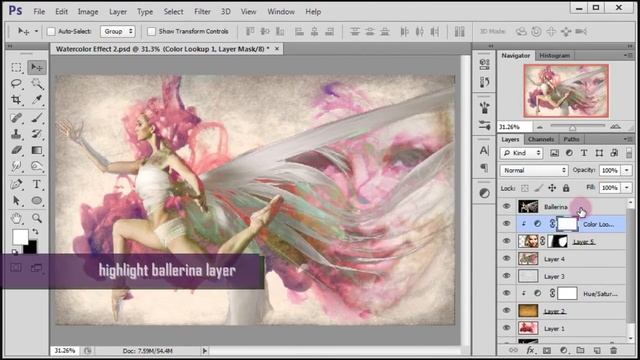640x360 pixels.
Task: Open the Paragraph panel icon
Action: [484, 167]
